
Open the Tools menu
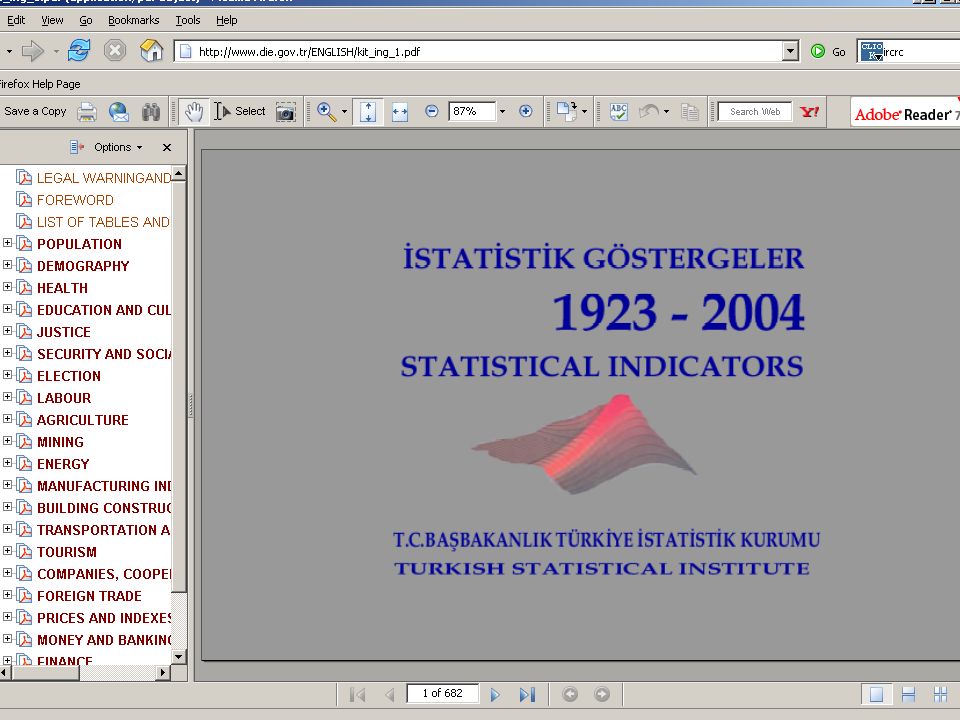click(x=188, y=20)
